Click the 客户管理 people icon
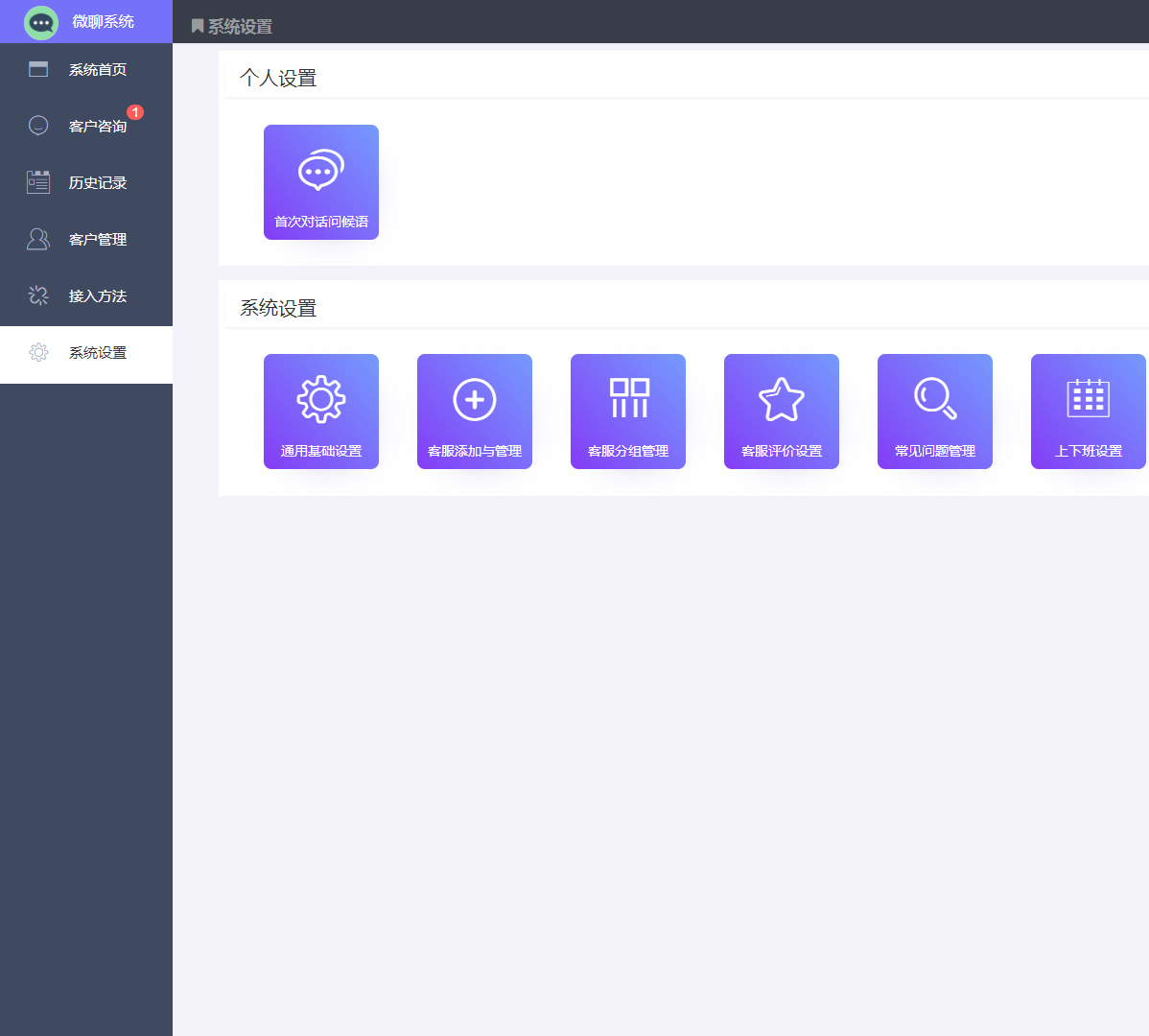 tap(38, 239)
